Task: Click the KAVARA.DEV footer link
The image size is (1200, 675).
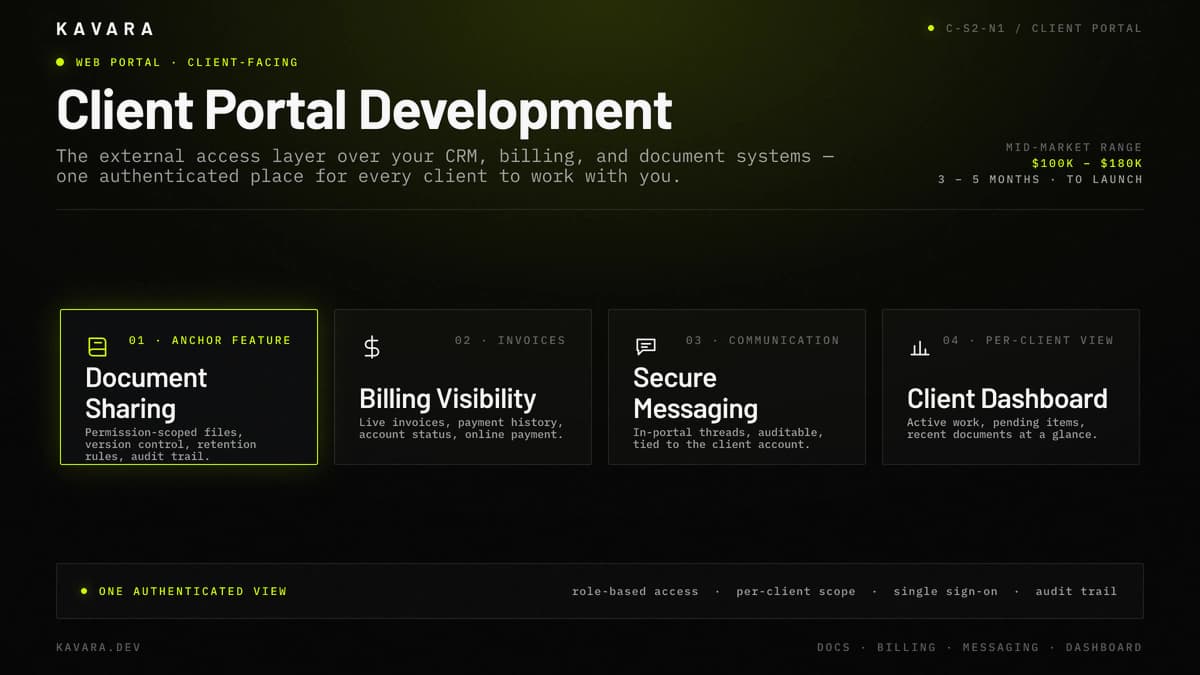Action: coord(99,647)
